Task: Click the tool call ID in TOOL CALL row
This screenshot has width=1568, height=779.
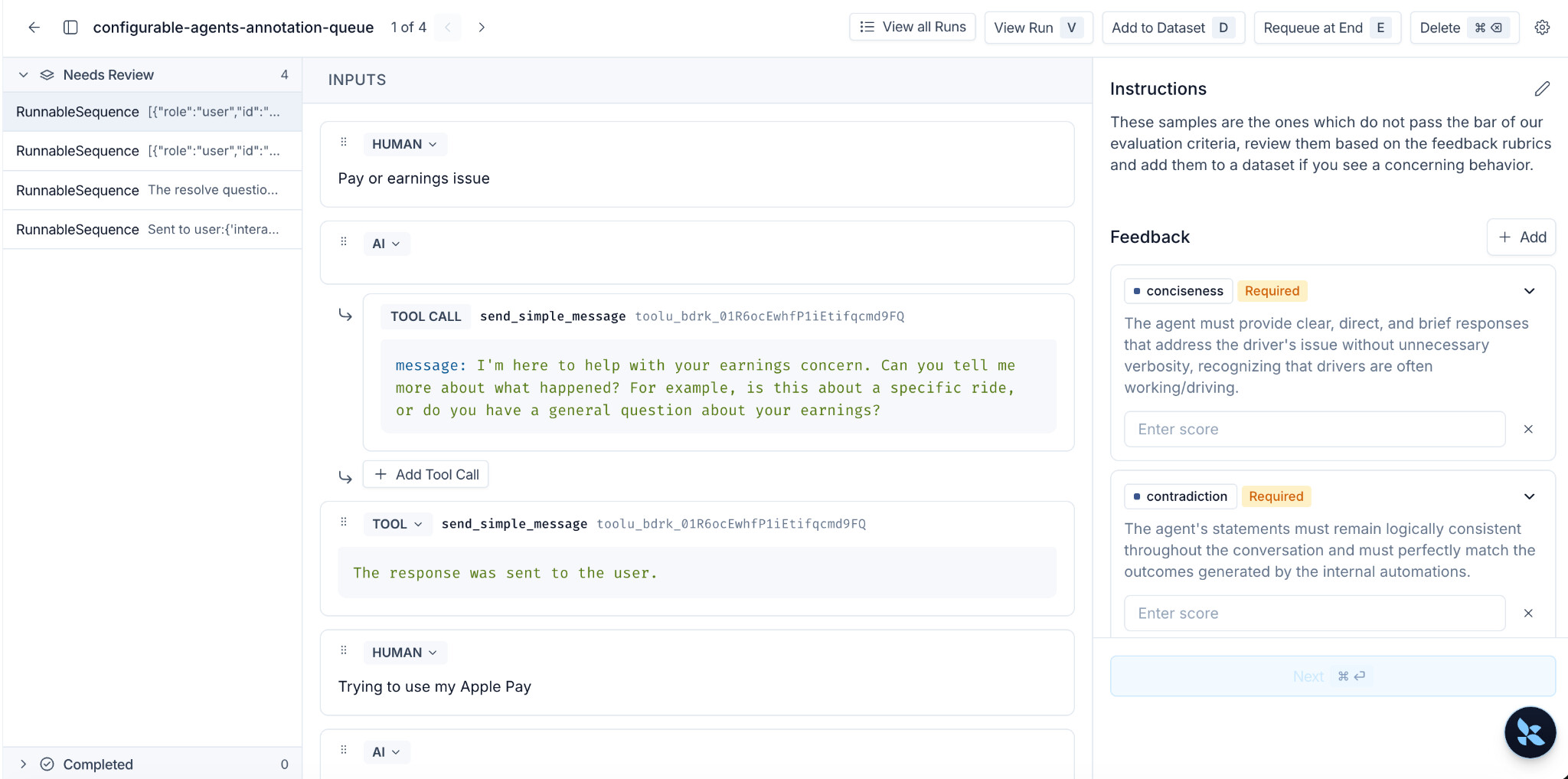Action: [769, 316]
